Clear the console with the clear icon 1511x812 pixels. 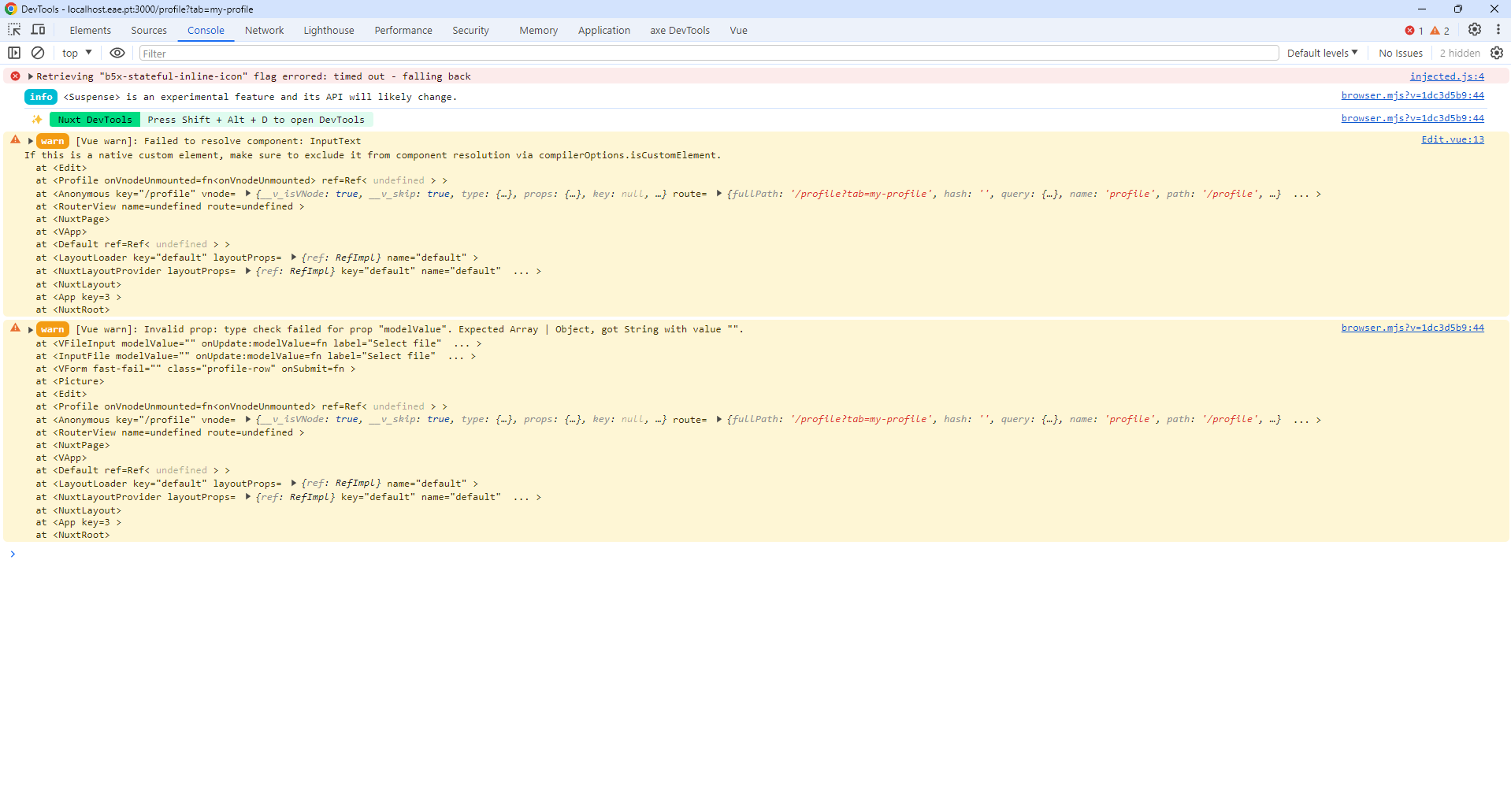38,53
